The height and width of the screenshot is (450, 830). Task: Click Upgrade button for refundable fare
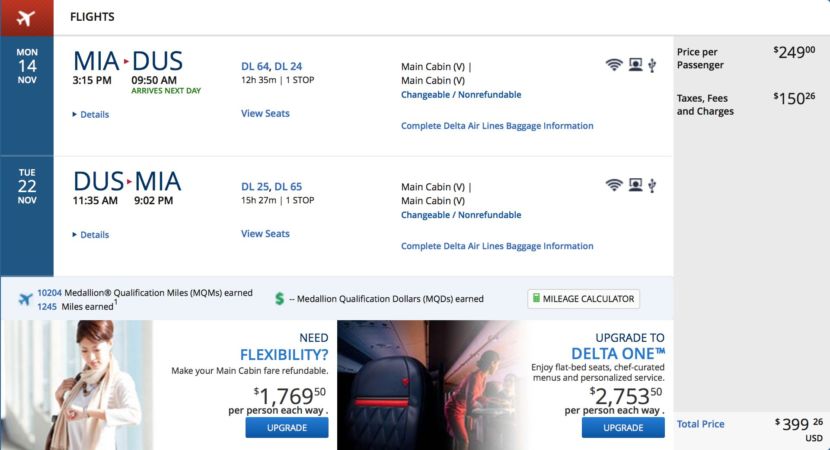(x=287, y=427)
